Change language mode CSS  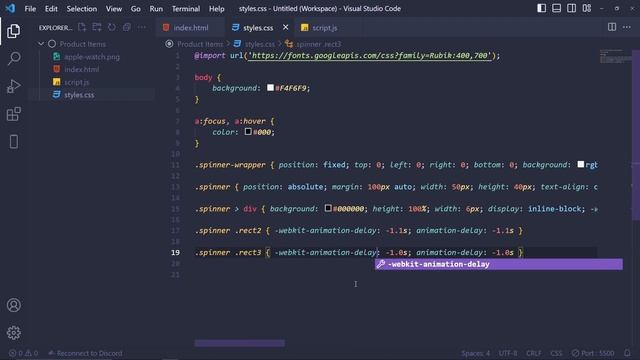click(556, 353)
